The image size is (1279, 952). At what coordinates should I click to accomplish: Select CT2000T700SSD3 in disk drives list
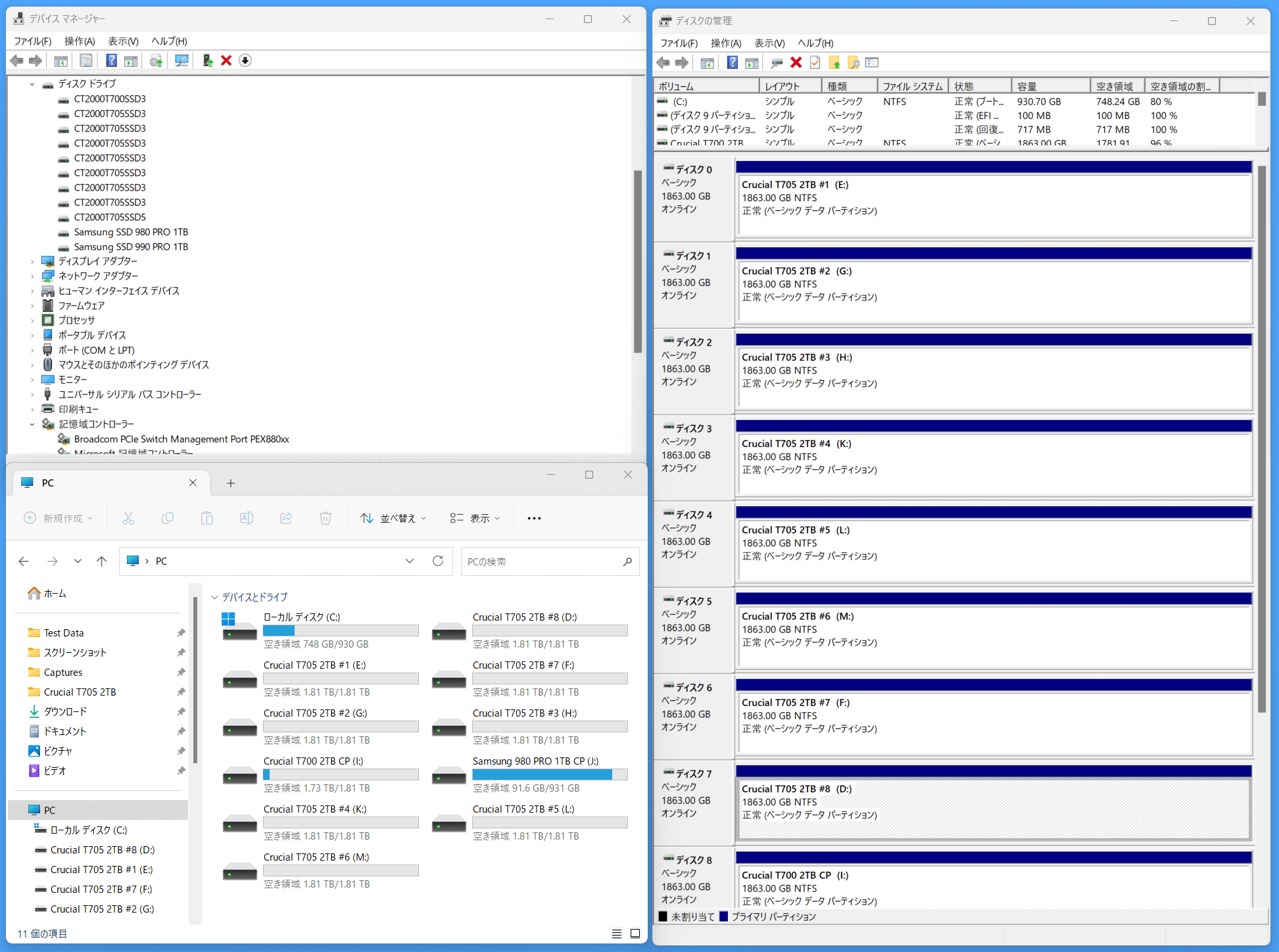point(110,99)
